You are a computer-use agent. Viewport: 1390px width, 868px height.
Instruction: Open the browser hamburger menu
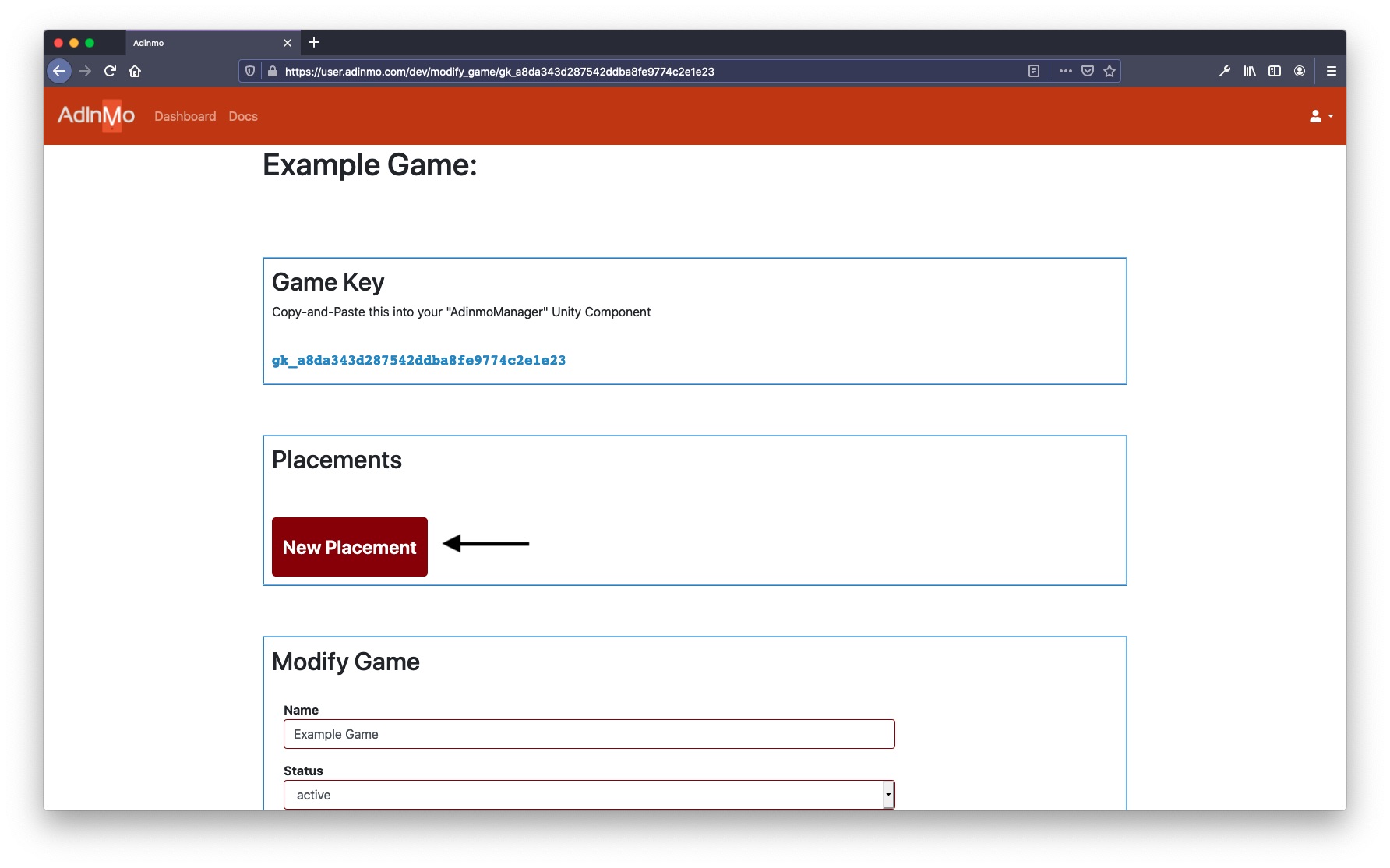pos(1332,71)
